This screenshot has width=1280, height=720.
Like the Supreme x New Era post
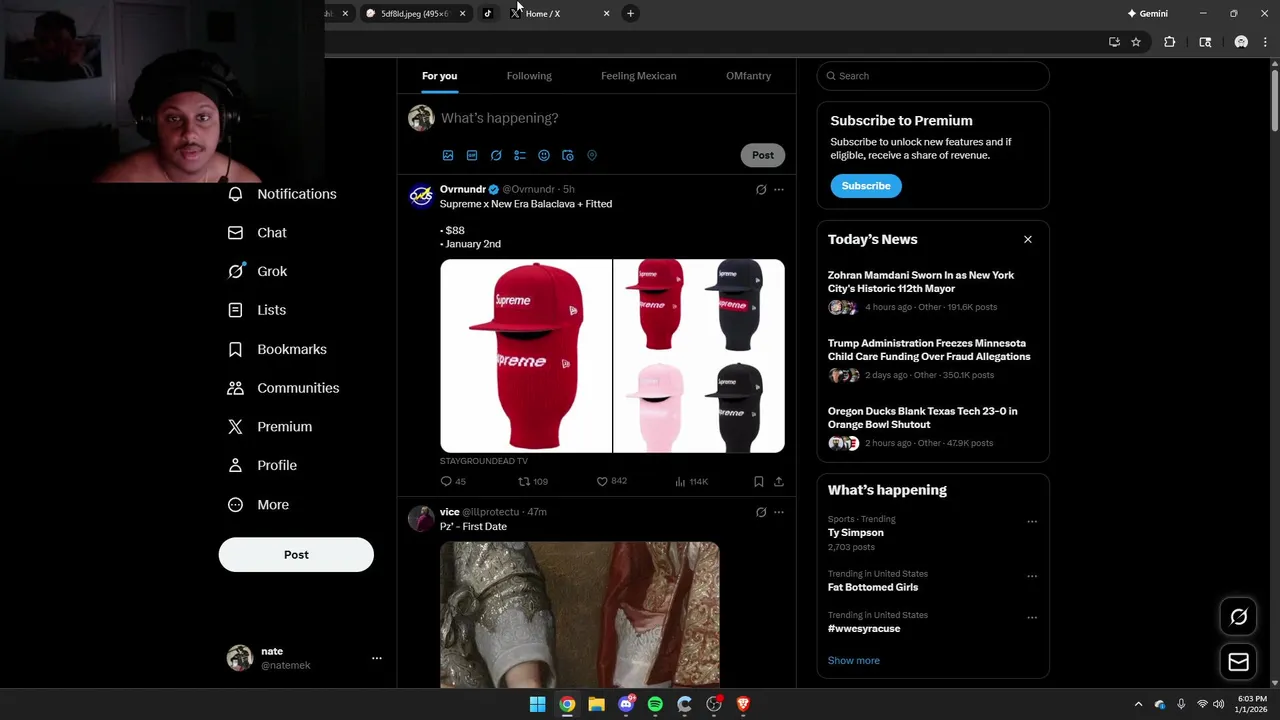click(x=612, y=481)
